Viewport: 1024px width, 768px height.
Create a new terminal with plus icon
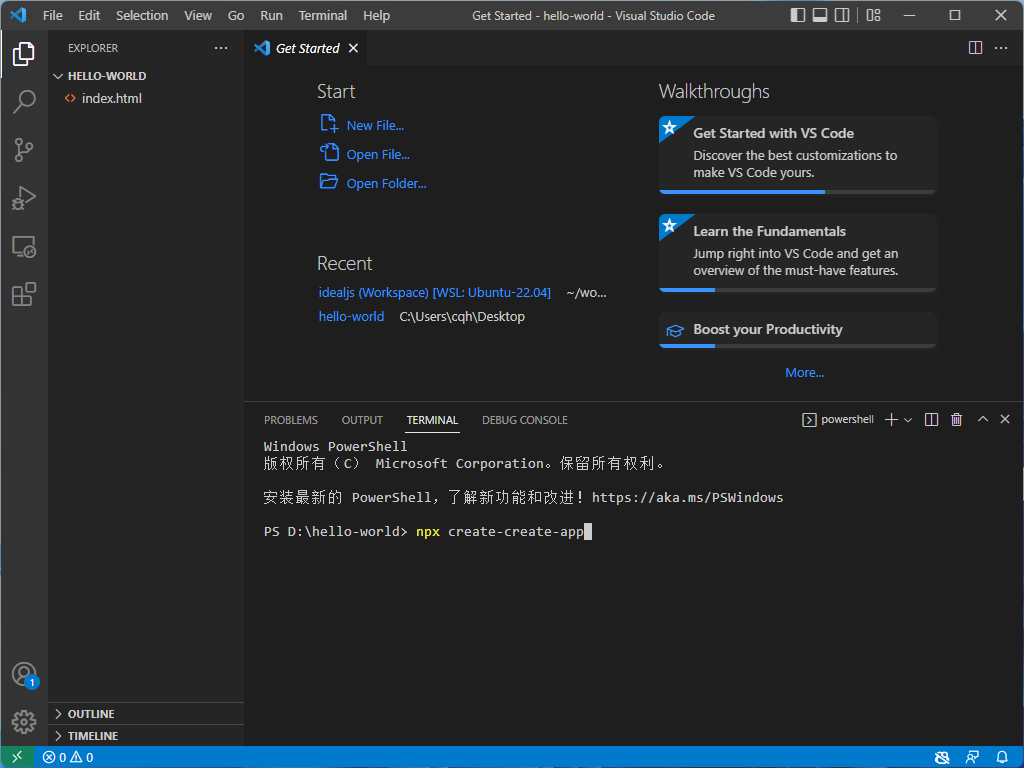[891, 420]
